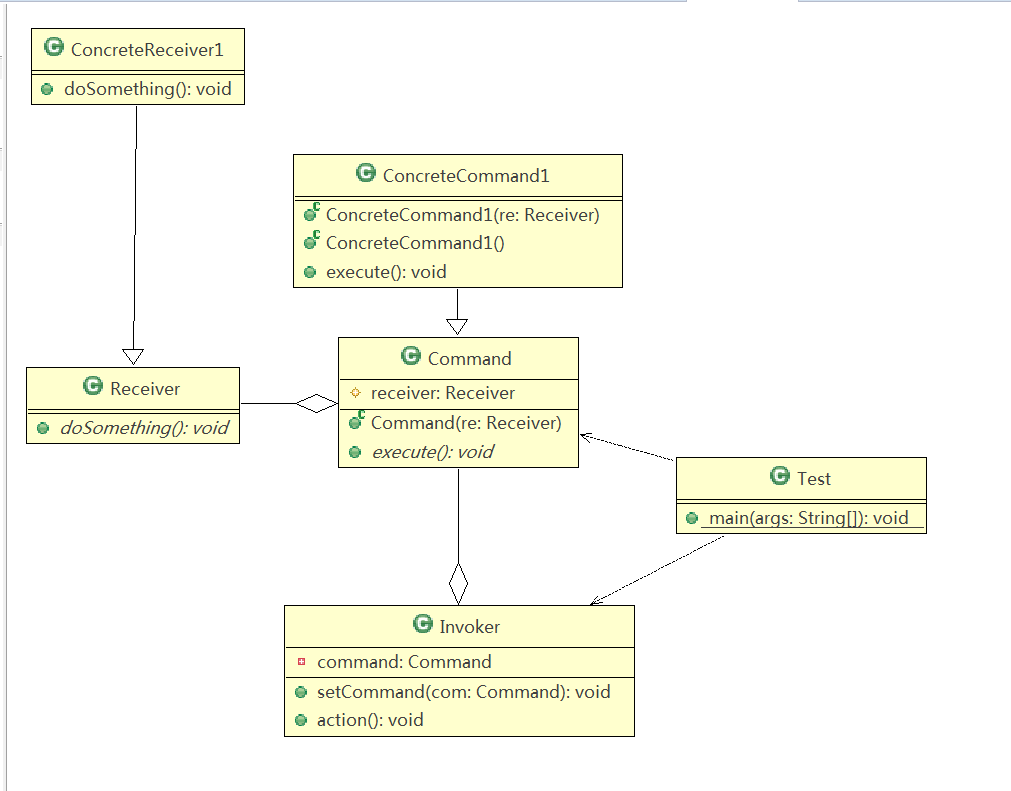
Task: Click the public icon beside main method
Action: coord(692,518)
